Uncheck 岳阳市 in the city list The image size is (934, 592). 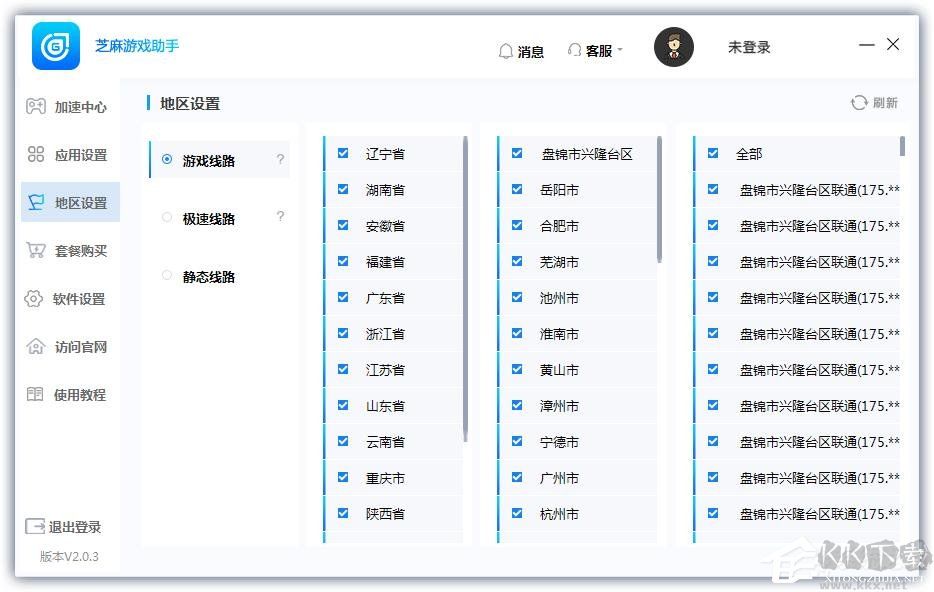coord(516,189)
